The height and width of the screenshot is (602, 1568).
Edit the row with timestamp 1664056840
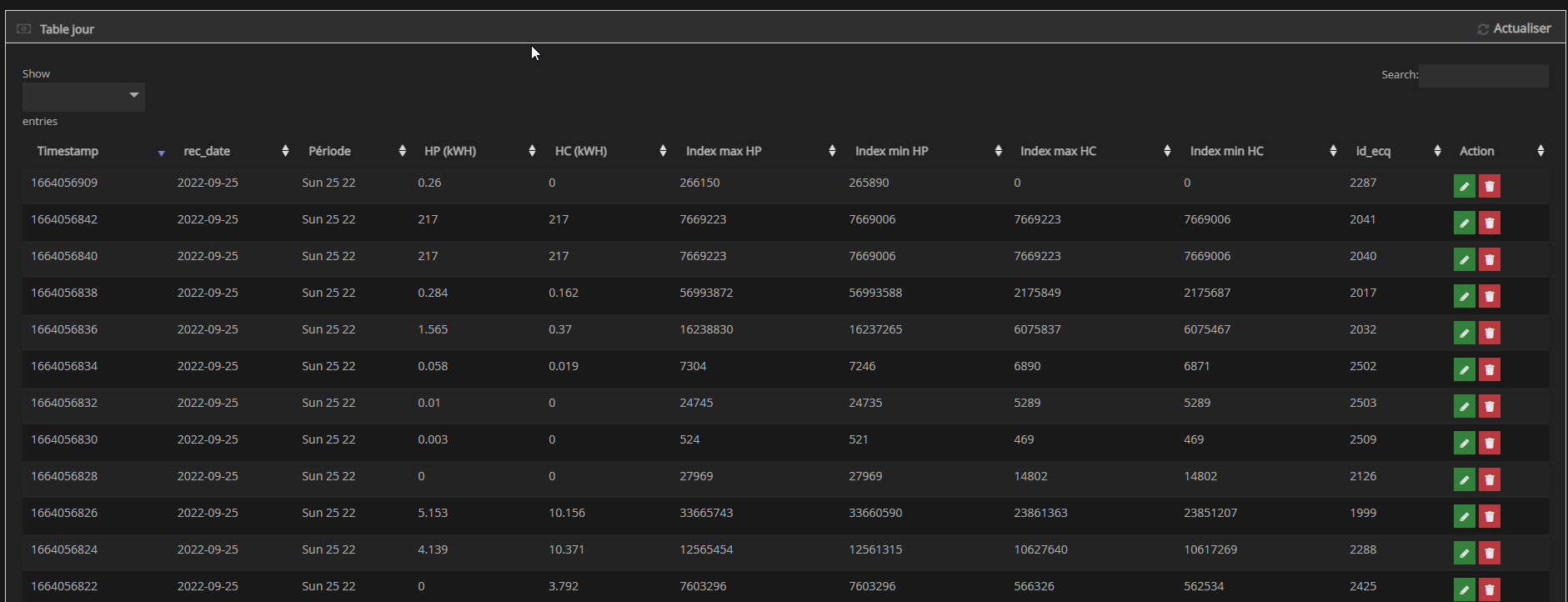pyautogui.click(x=1464, y=259)
